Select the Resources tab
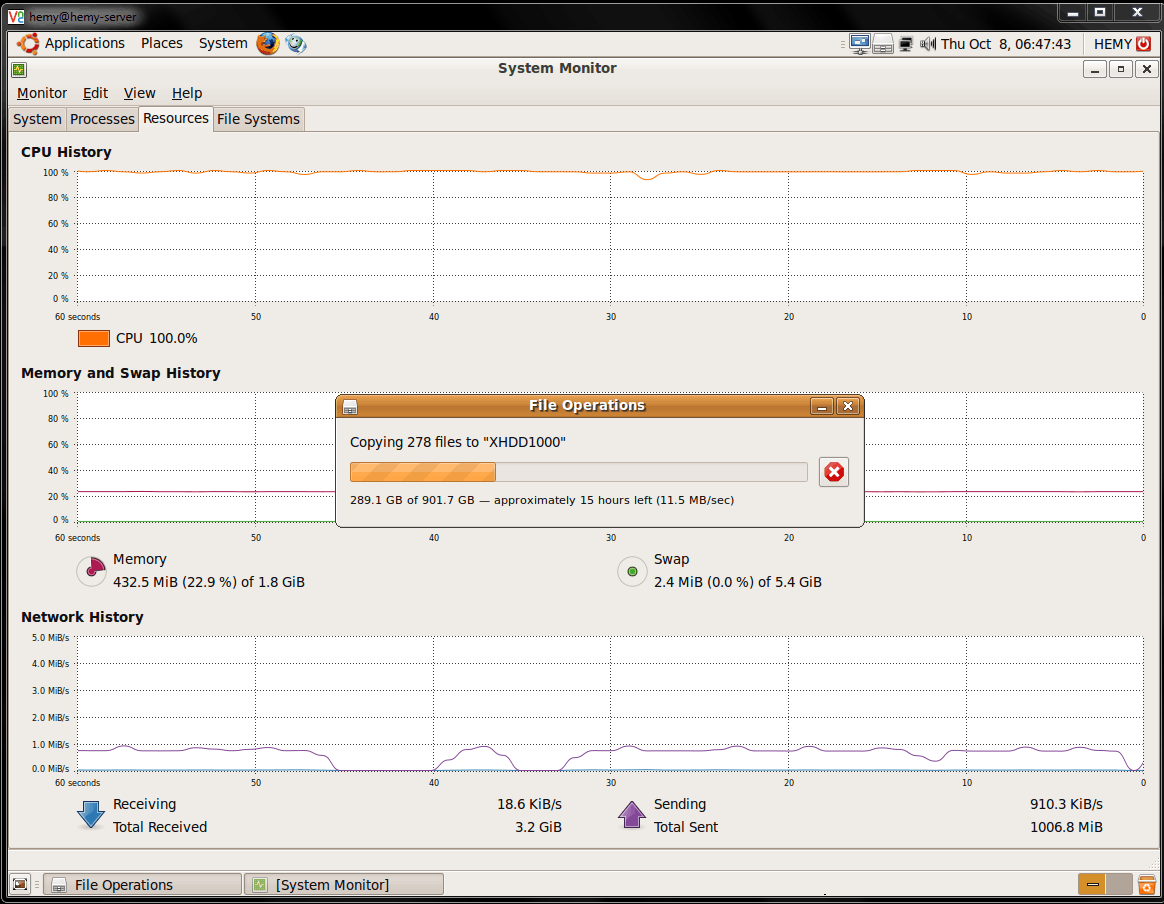 click(x=176, y=119)
